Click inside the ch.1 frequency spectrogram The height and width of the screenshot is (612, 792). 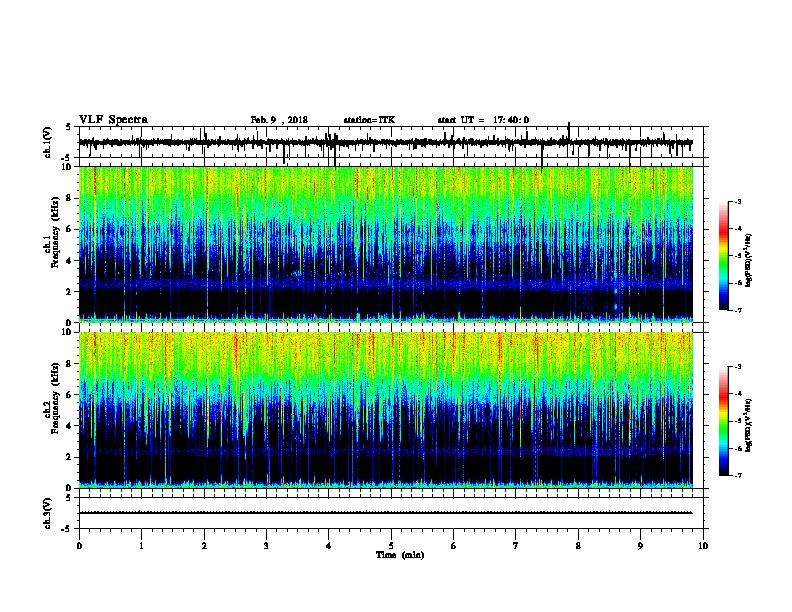(386, 244)
